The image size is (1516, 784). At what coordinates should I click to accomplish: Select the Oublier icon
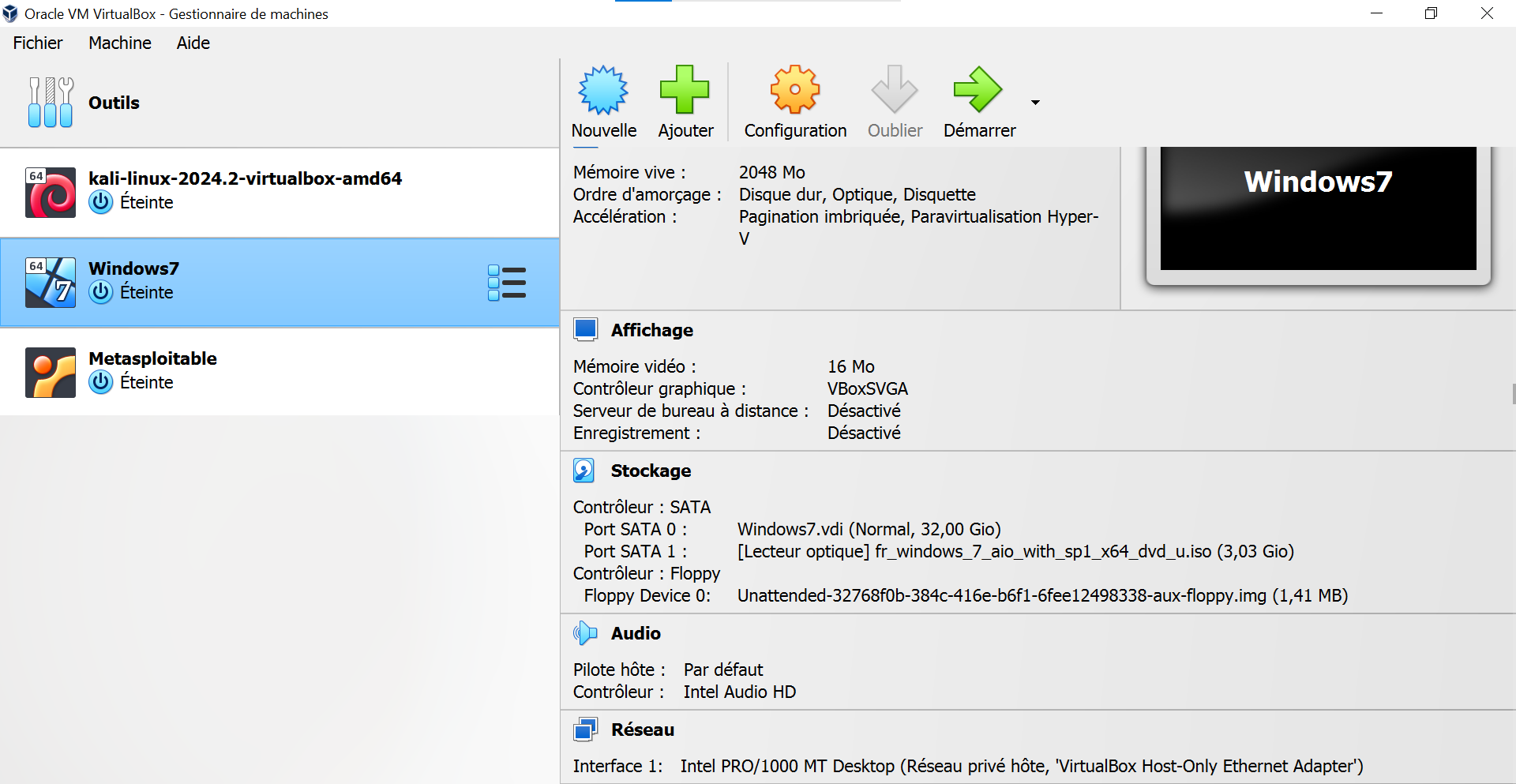click(894, 89)
